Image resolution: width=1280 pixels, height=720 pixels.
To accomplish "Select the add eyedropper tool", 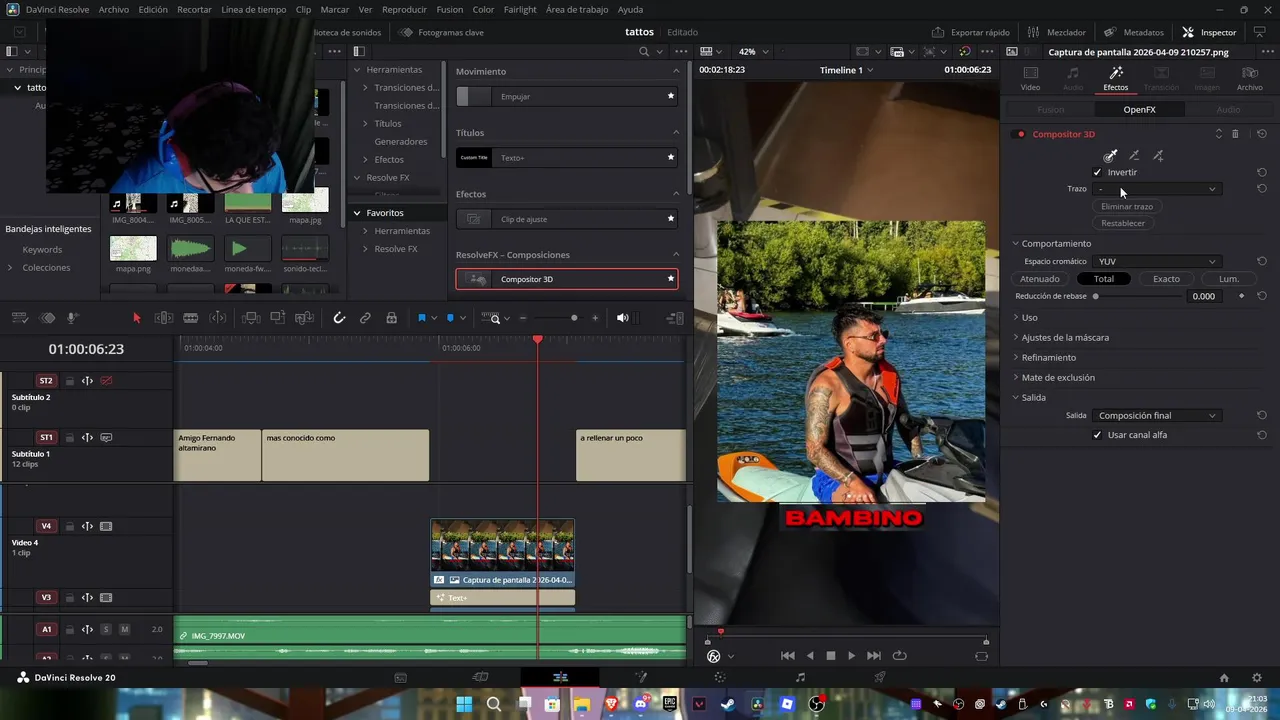I will 1158,156.
